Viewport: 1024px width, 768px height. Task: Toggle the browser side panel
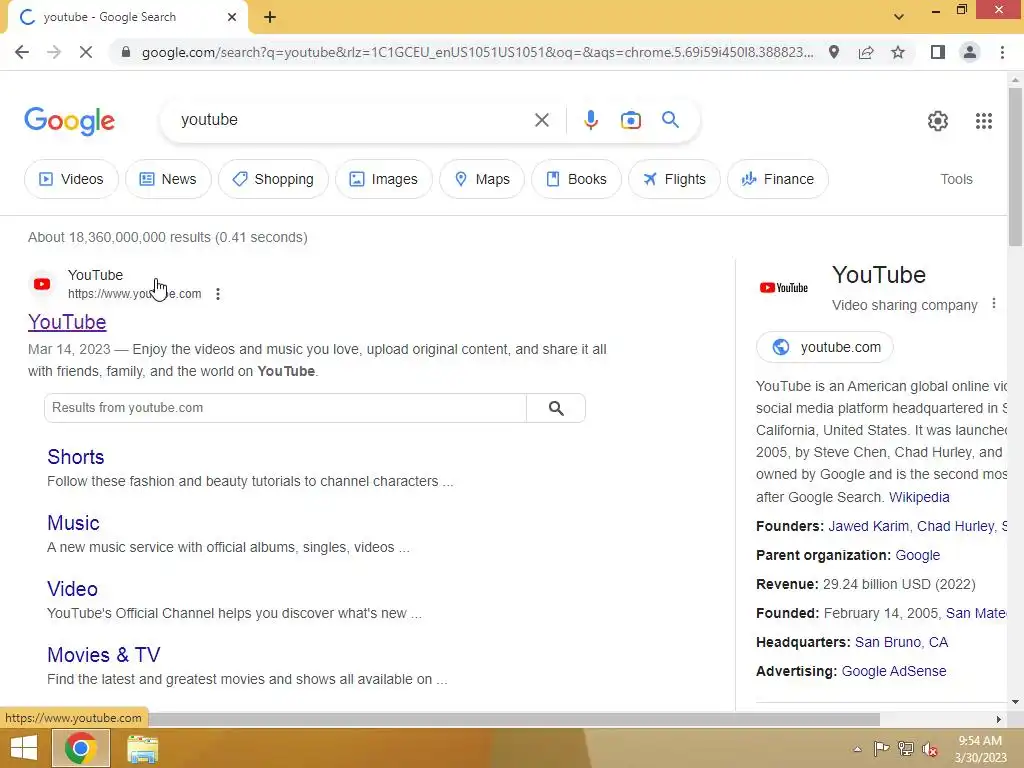click(x=938, y=52)
